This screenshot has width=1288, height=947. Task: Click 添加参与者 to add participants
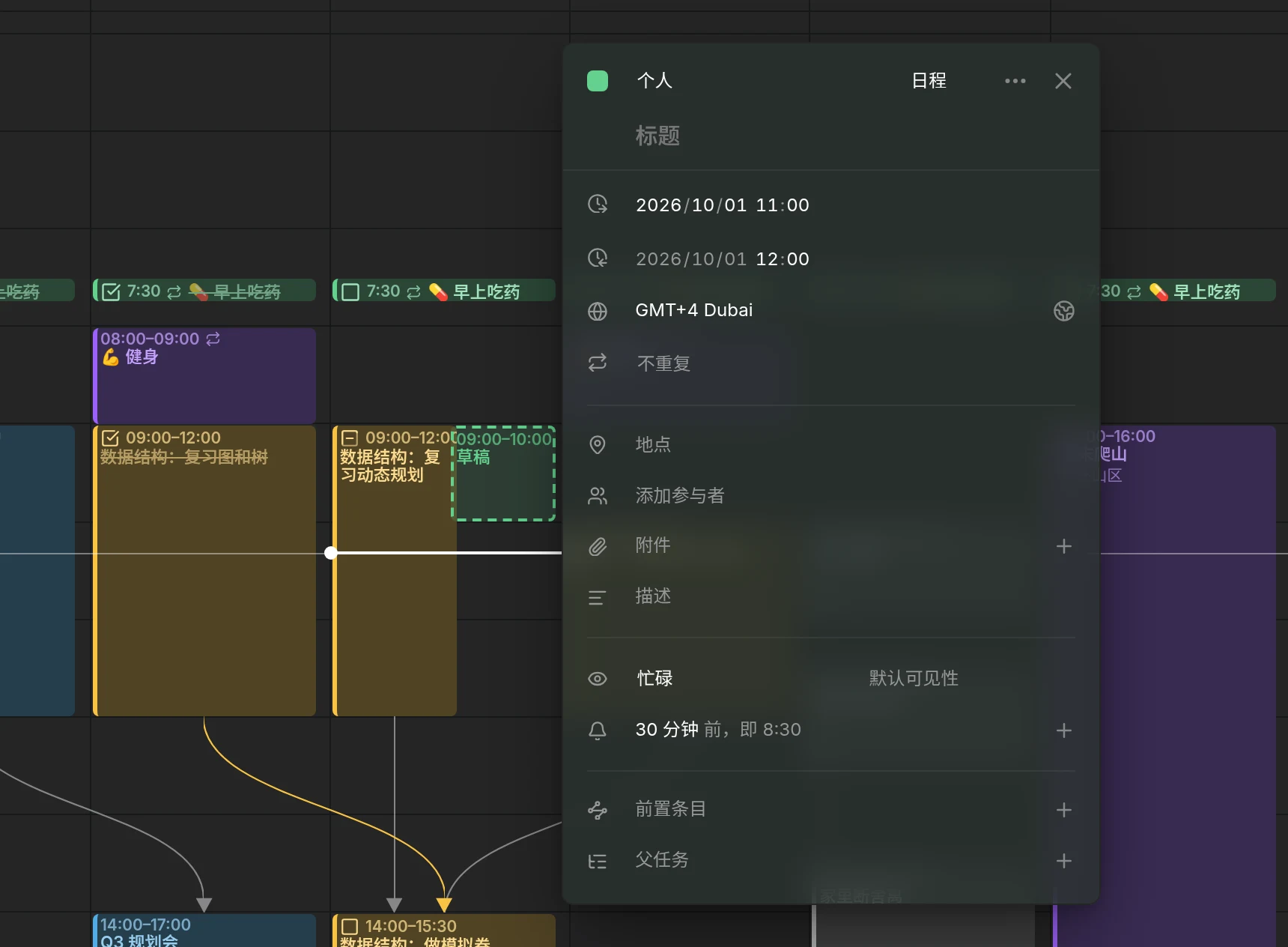680,496
